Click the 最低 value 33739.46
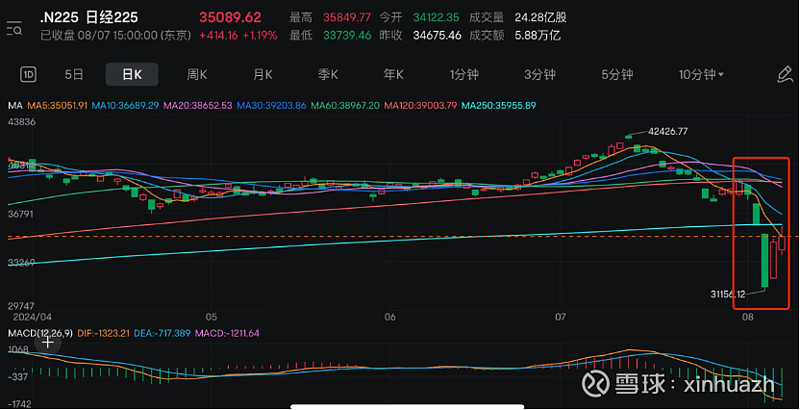Screen dimensions: 800x410 [x=347, y=35]
